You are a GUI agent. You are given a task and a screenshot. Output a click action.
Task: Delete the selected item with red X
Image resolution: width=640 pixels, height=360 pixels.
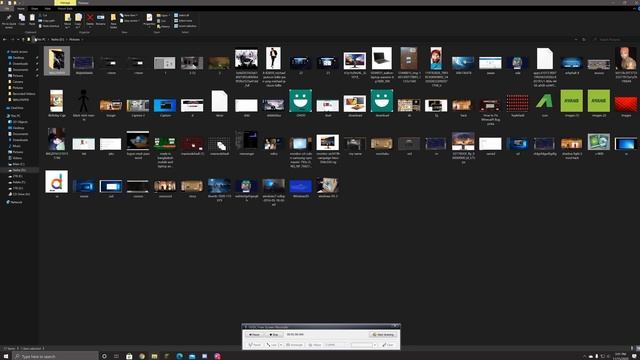click(x=90, y=20)
